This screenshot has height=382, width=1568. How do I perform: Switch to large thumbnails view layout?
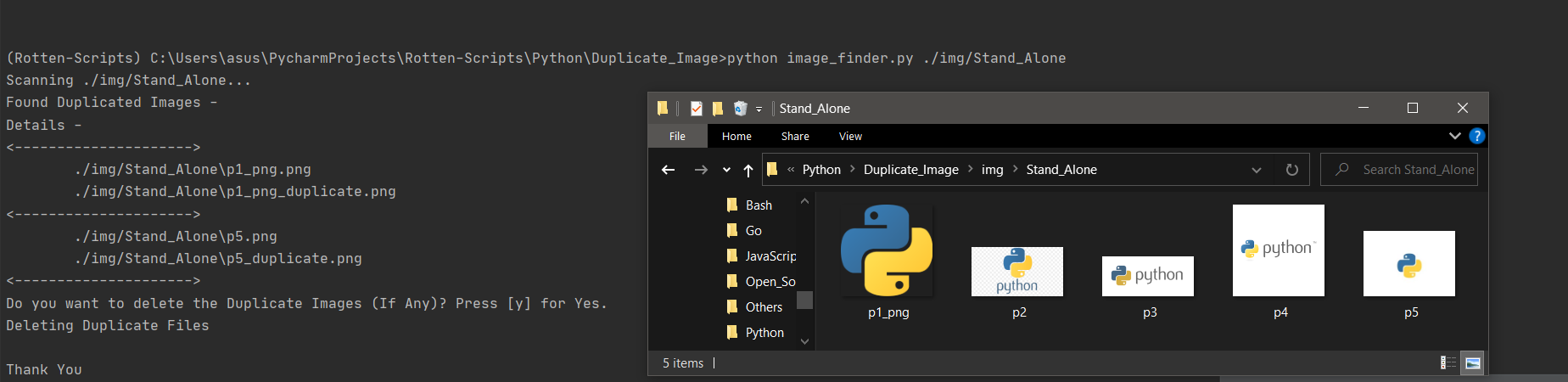pos(1473,363)
